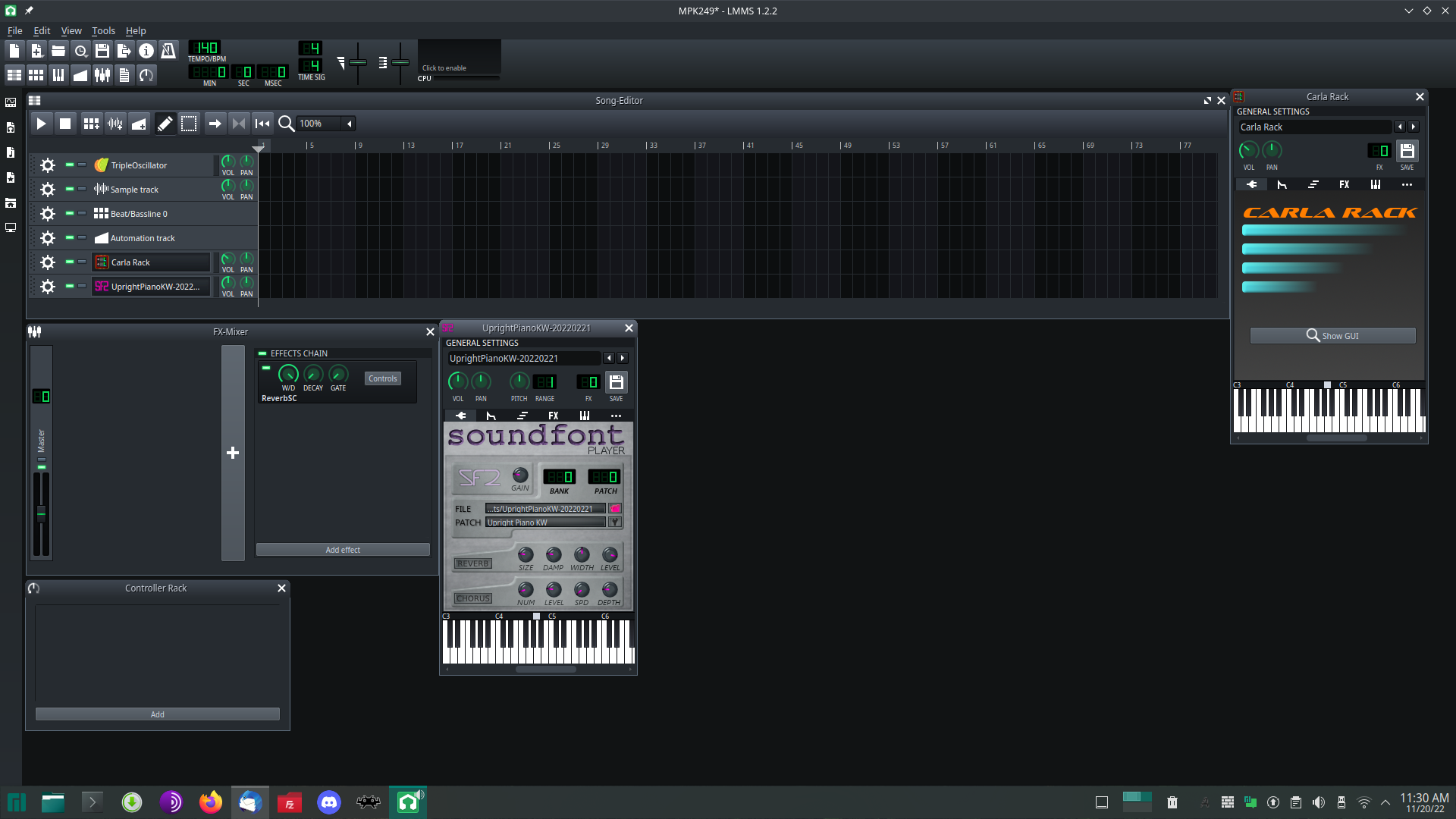Open the Discord app from the taskbar
Viewport: 1456px width, 819px height.
pyautogui.click(x=329, y=802)
